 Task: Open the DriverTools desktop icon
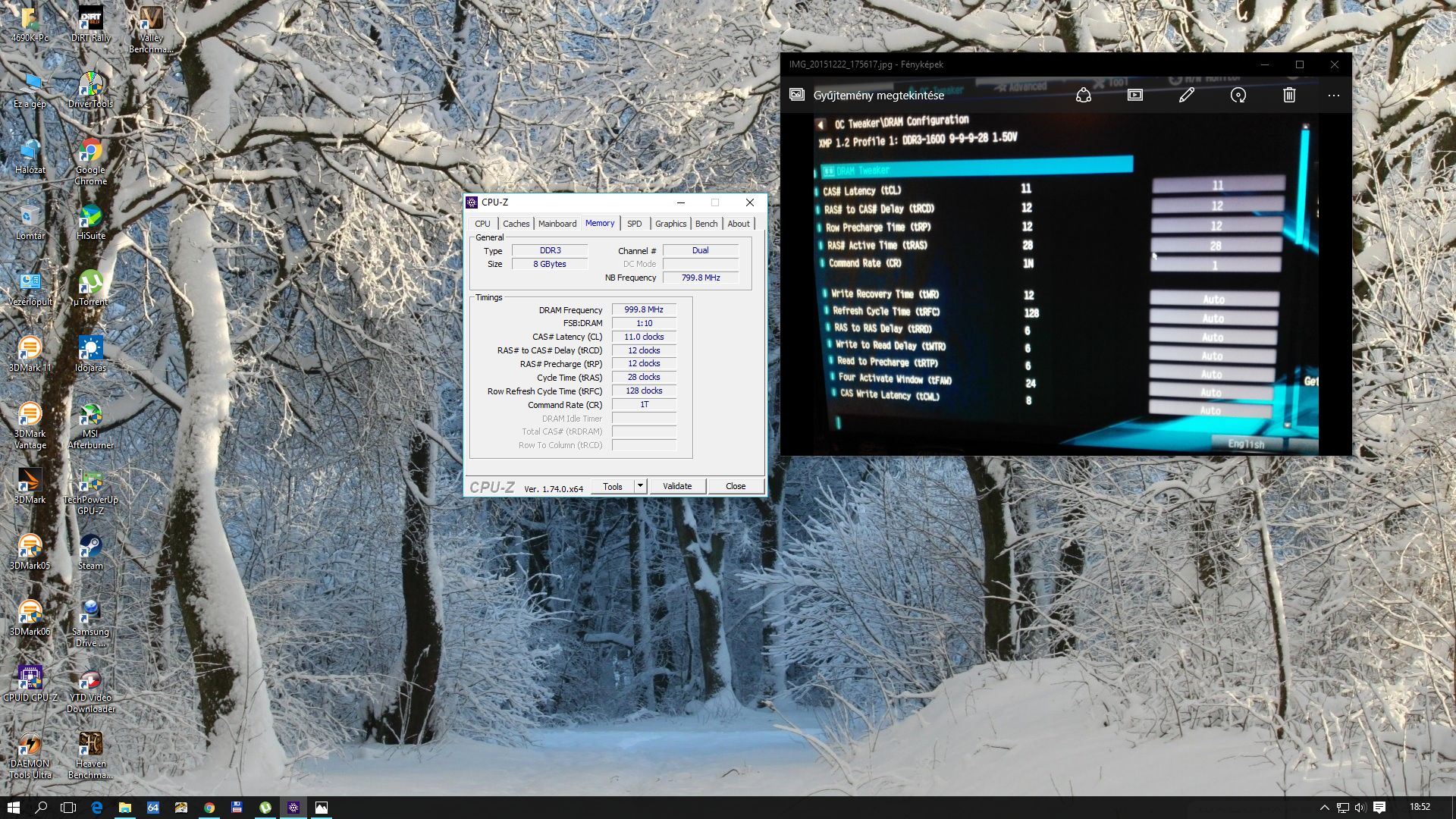point(90,90)
